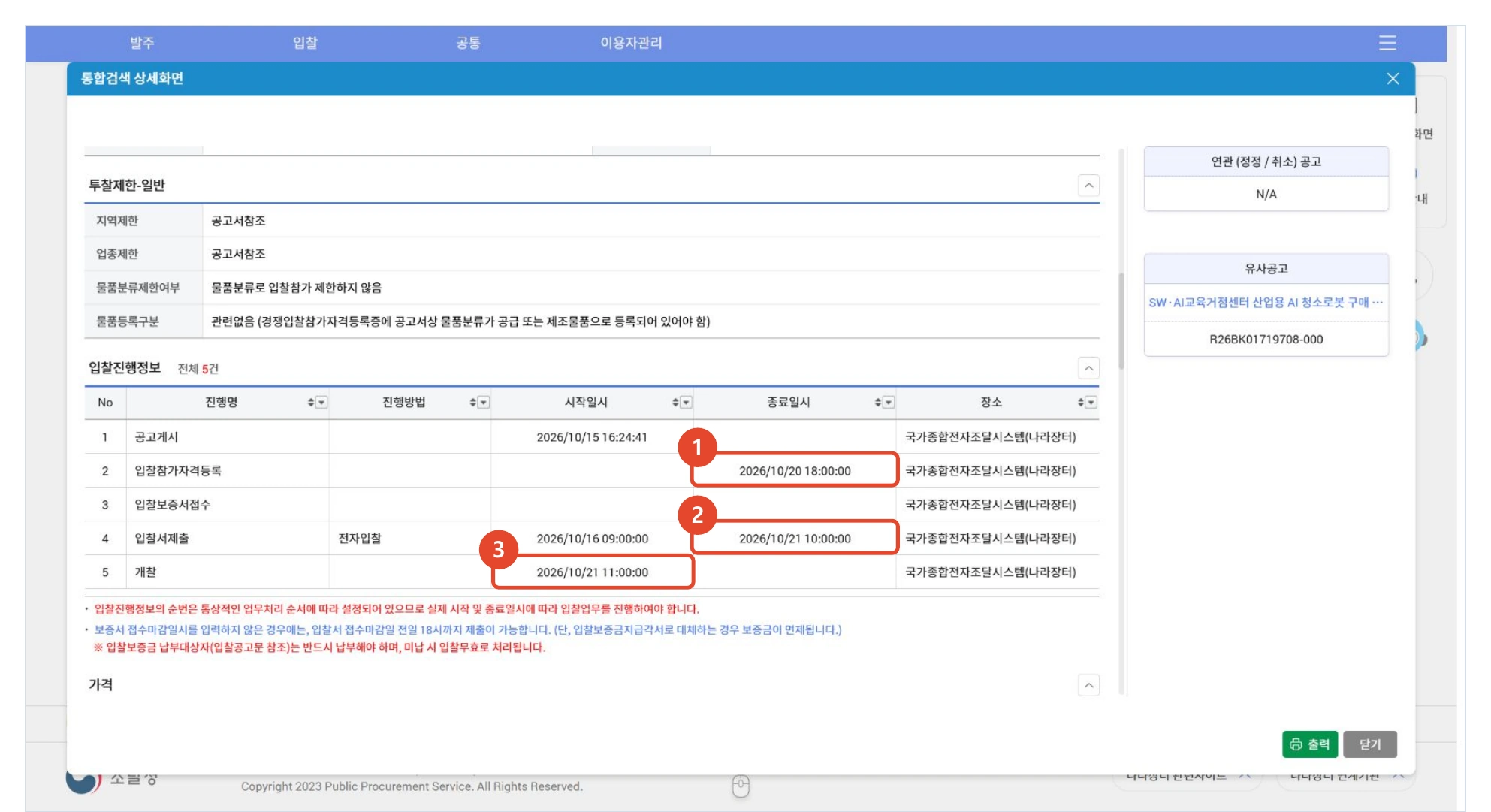Click start time 2026/10/21 11:00:00
Image resolution: width=1491 pixels, height=812 pixels.
[x=592, y=572]
